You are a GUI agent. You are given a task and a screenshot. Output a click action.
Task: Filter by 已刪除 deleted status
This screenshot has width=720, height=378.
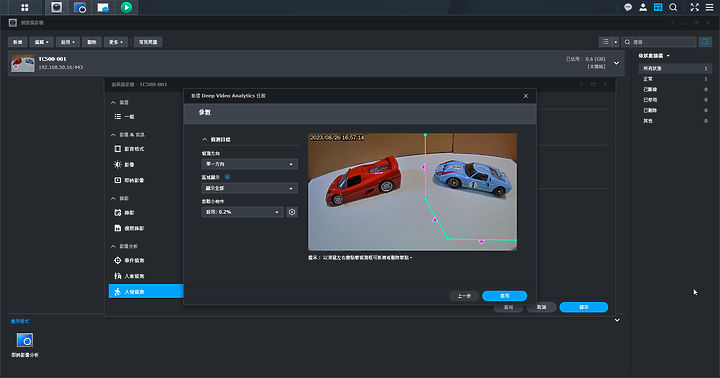tap(675, 110)
